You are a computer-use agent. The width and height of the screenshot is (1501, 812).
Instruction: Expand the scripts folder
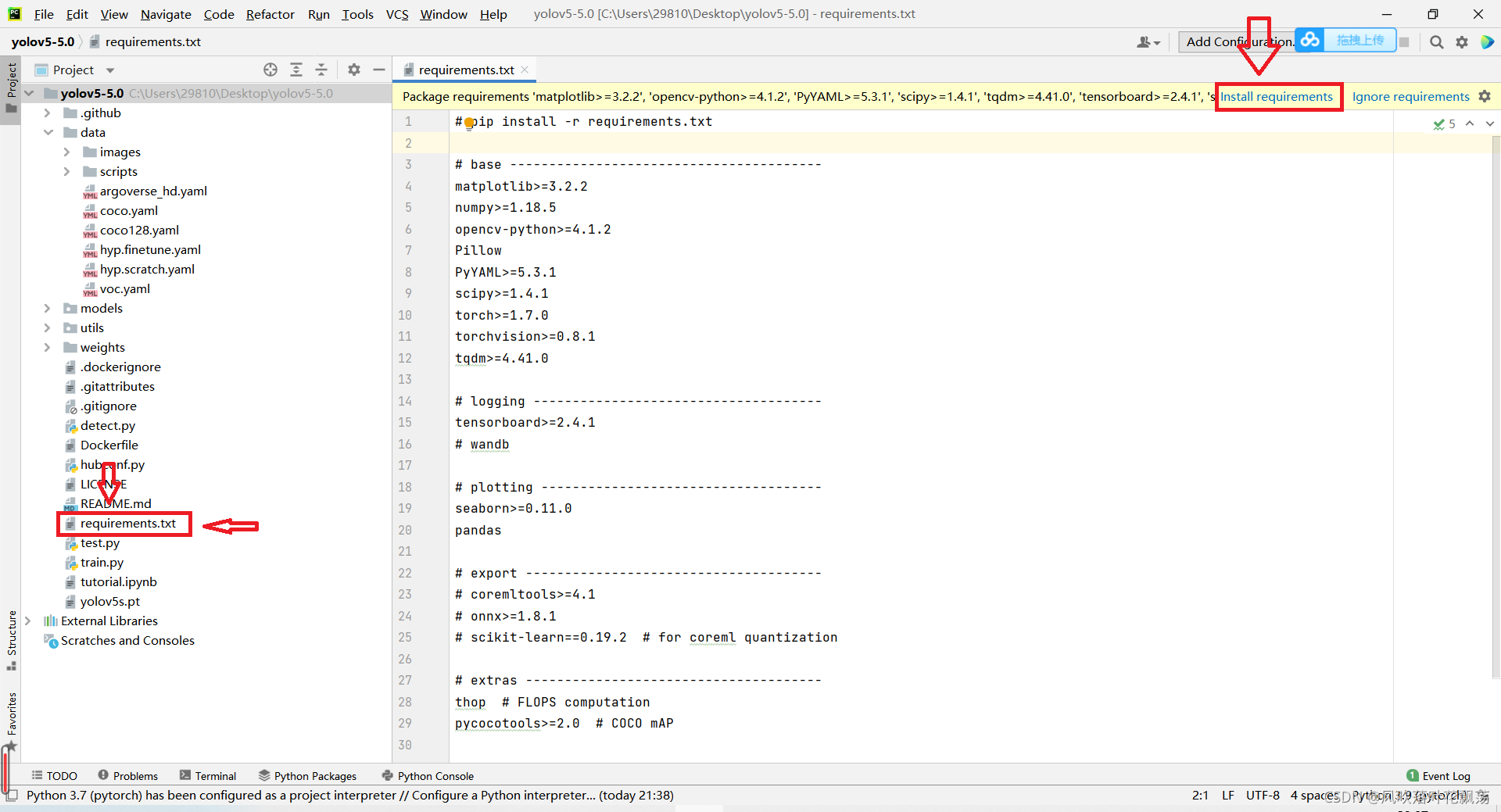(x=67, y=171)
